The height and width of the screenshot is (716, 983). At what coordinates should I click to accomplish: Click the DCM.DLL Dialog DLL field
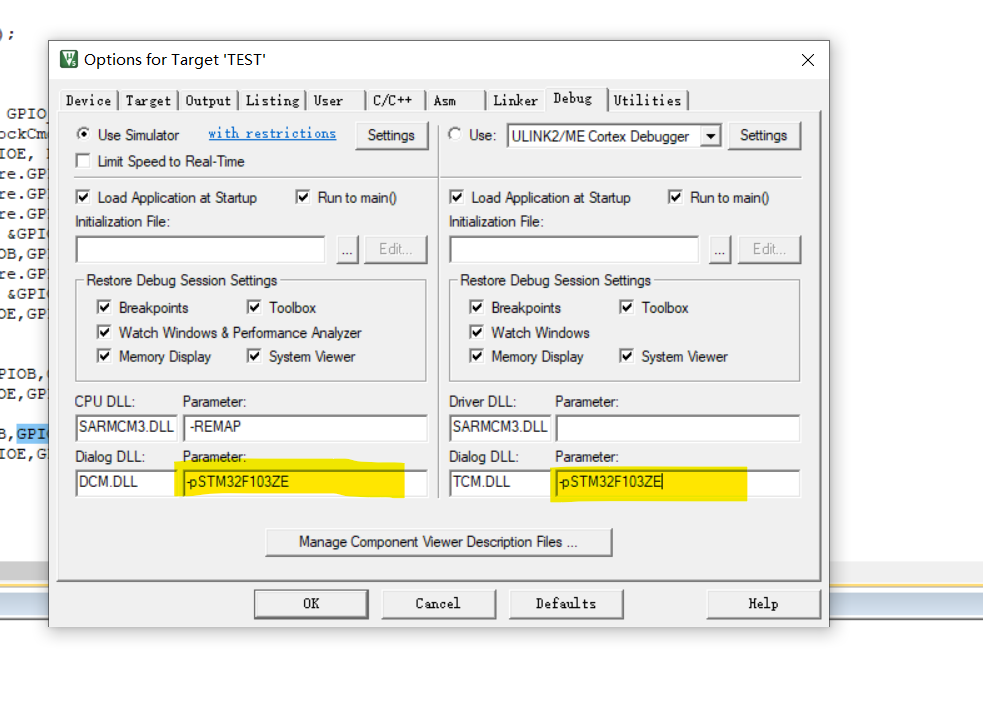click(127, 483)
